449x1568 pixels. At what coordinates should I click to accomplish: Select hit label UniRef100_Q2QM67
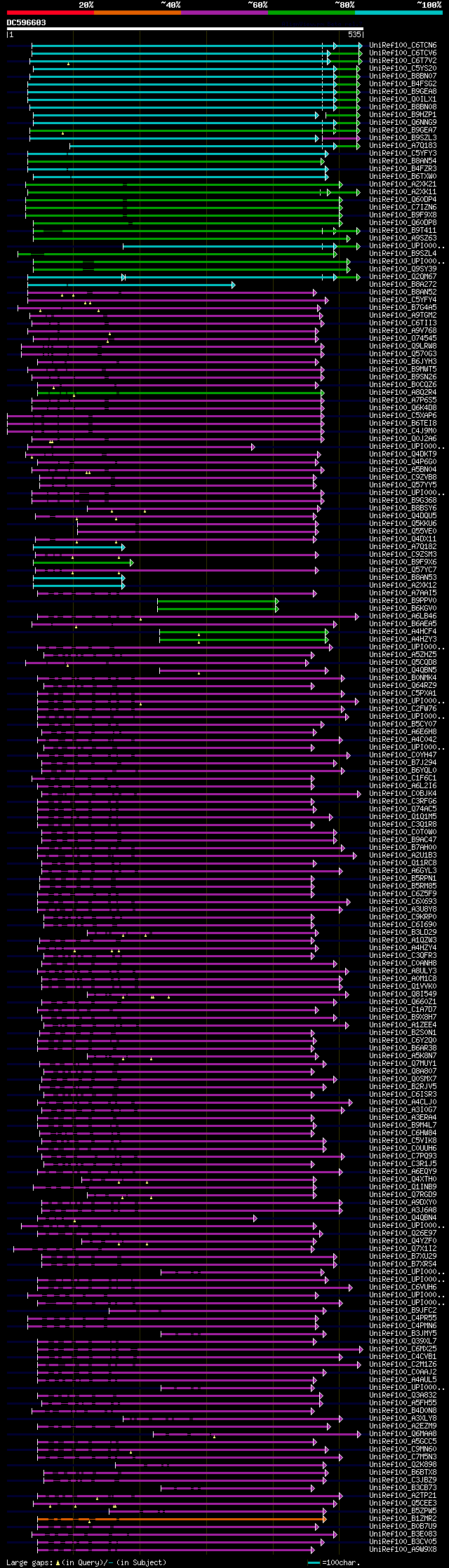tap(403, 277)
